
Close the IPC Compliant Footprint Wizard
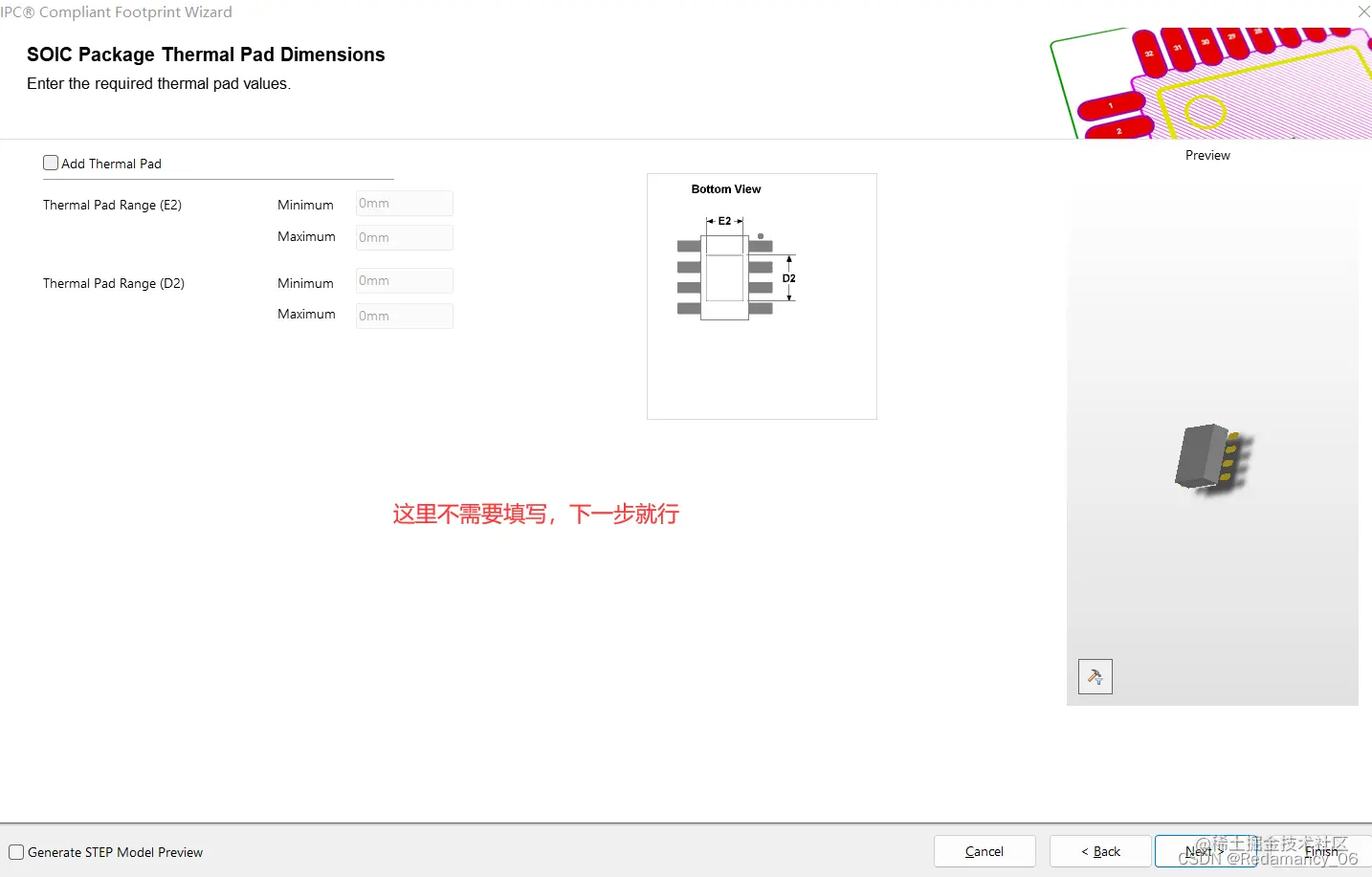(x=1363, y=11)
